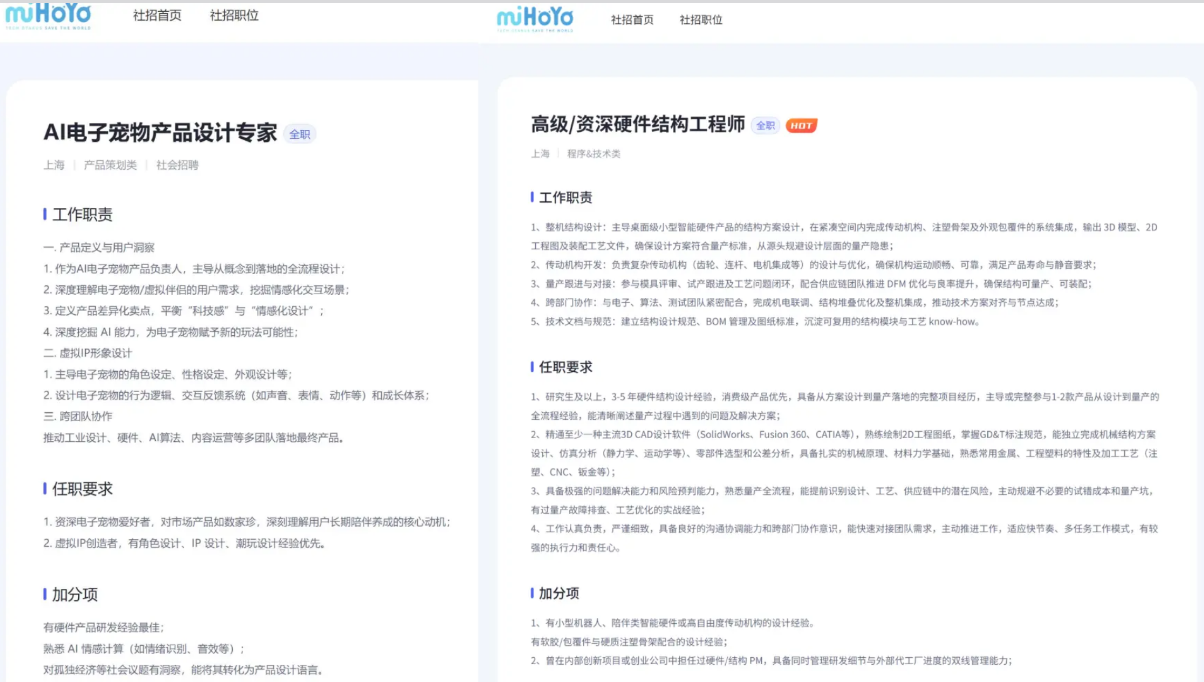Click the 全职 tag beside 高级/资深硬件结构工程师

pyautogui.click(x=765, y=125)
